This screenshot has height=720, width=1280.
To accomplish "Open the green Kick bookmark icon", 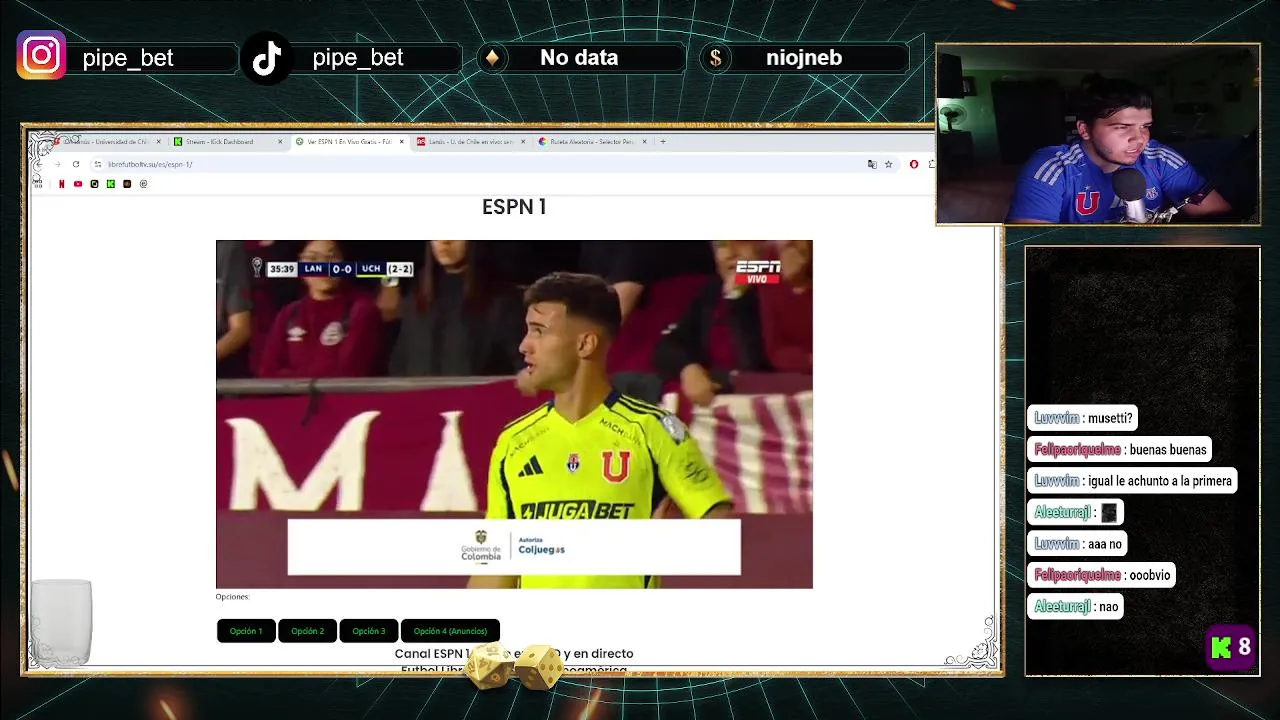I will click(x=111, y=184).
